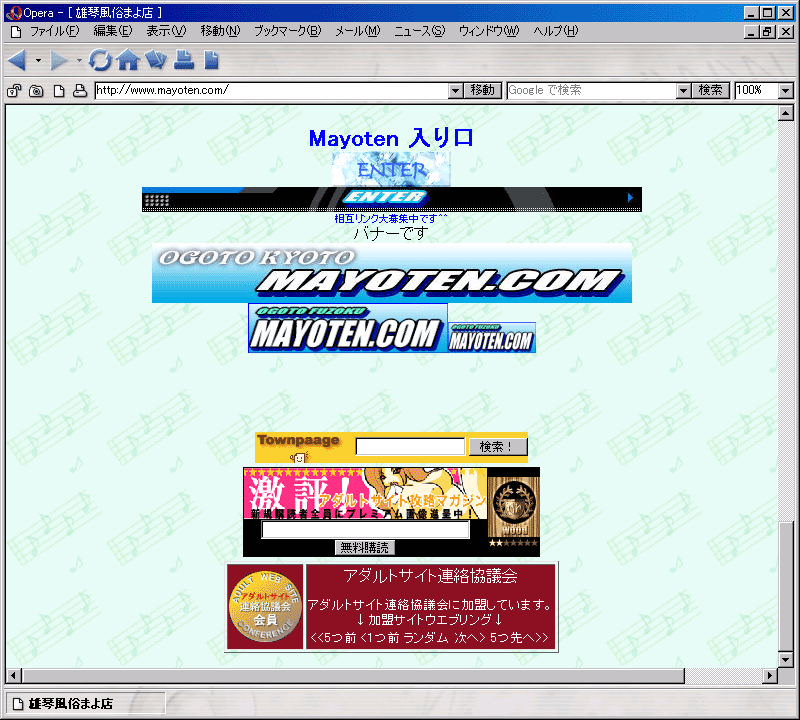
Task: Select the 雄琴風俗まよ店 page tab at bottom
Action: [85, 704]
